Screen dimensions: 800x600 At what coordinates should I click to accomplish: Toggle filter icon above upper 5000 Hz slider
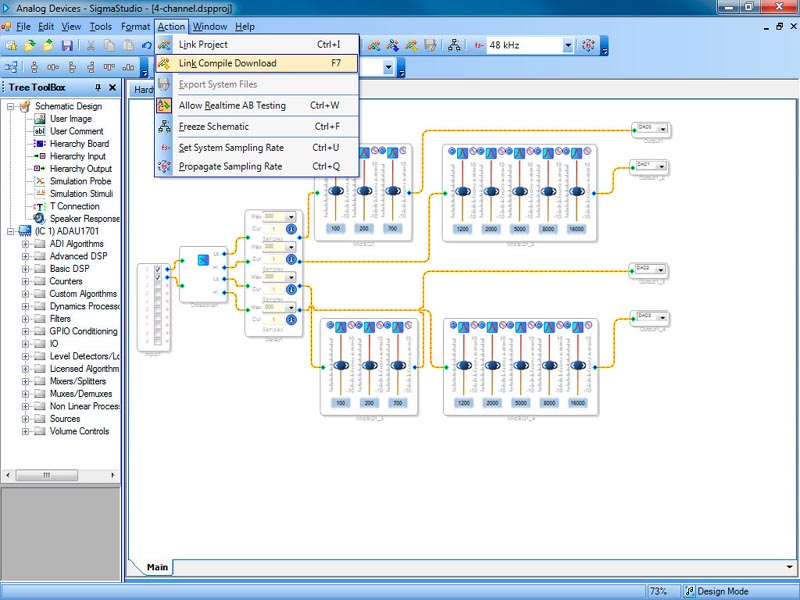(519, 153)
